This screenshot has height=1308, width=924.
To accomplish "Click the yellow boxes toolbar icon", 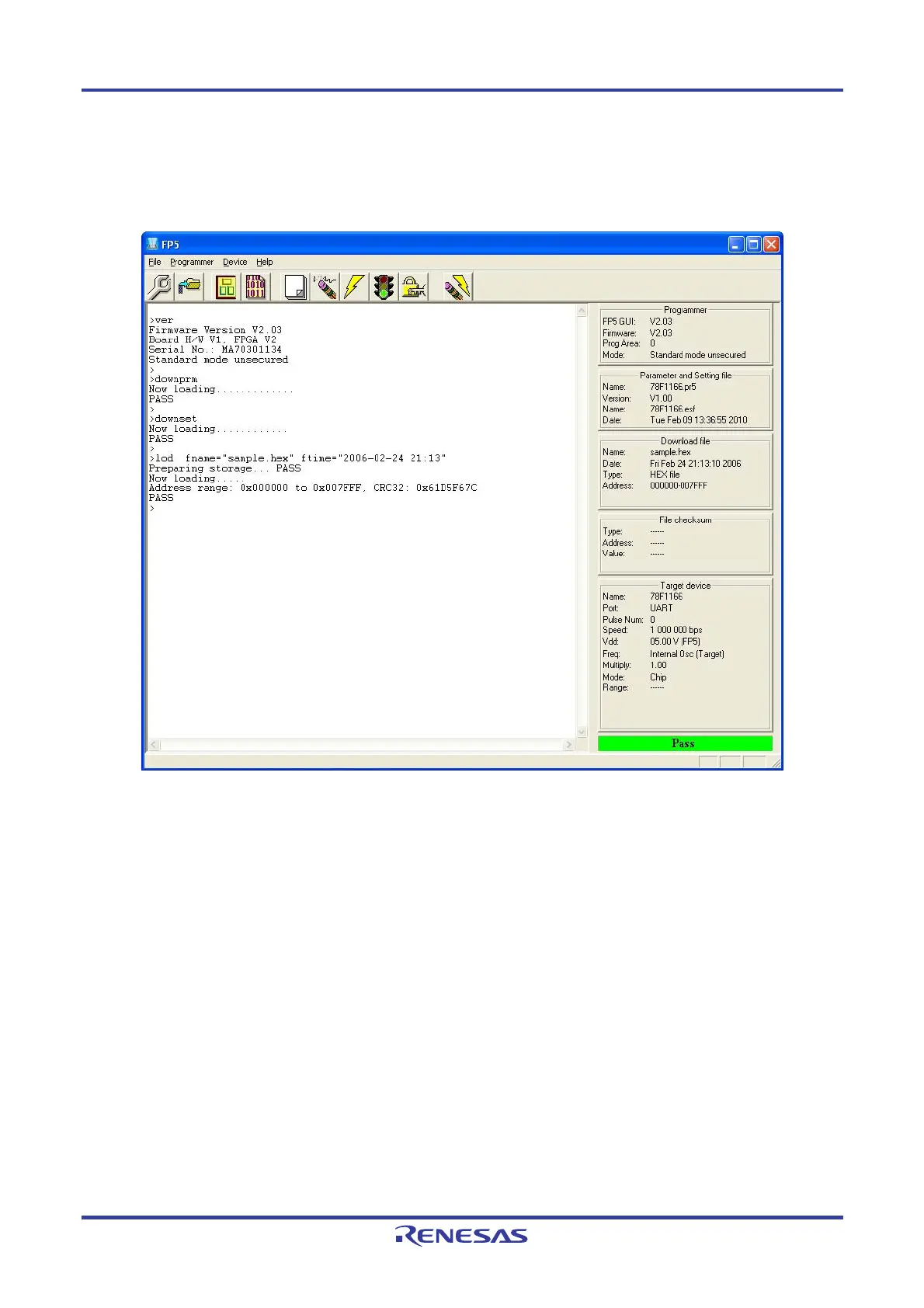I will (226, 287).
